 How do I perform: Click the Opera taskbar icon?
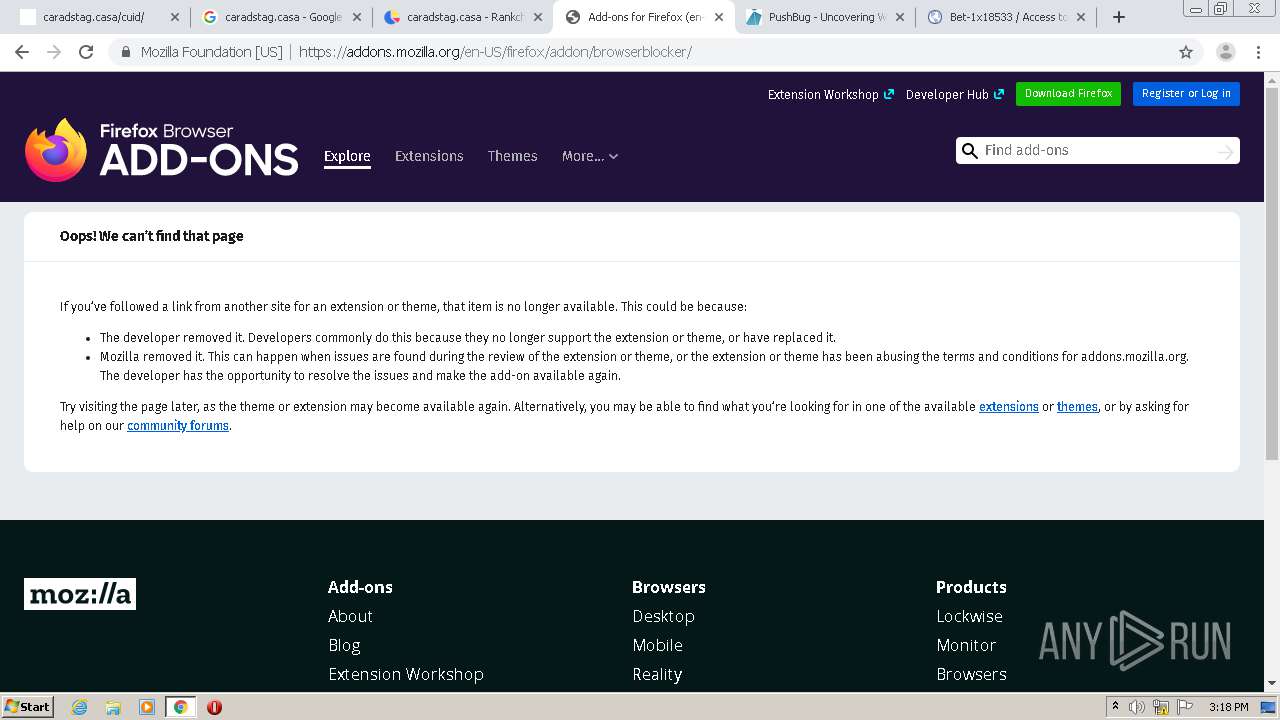[214, 707]
